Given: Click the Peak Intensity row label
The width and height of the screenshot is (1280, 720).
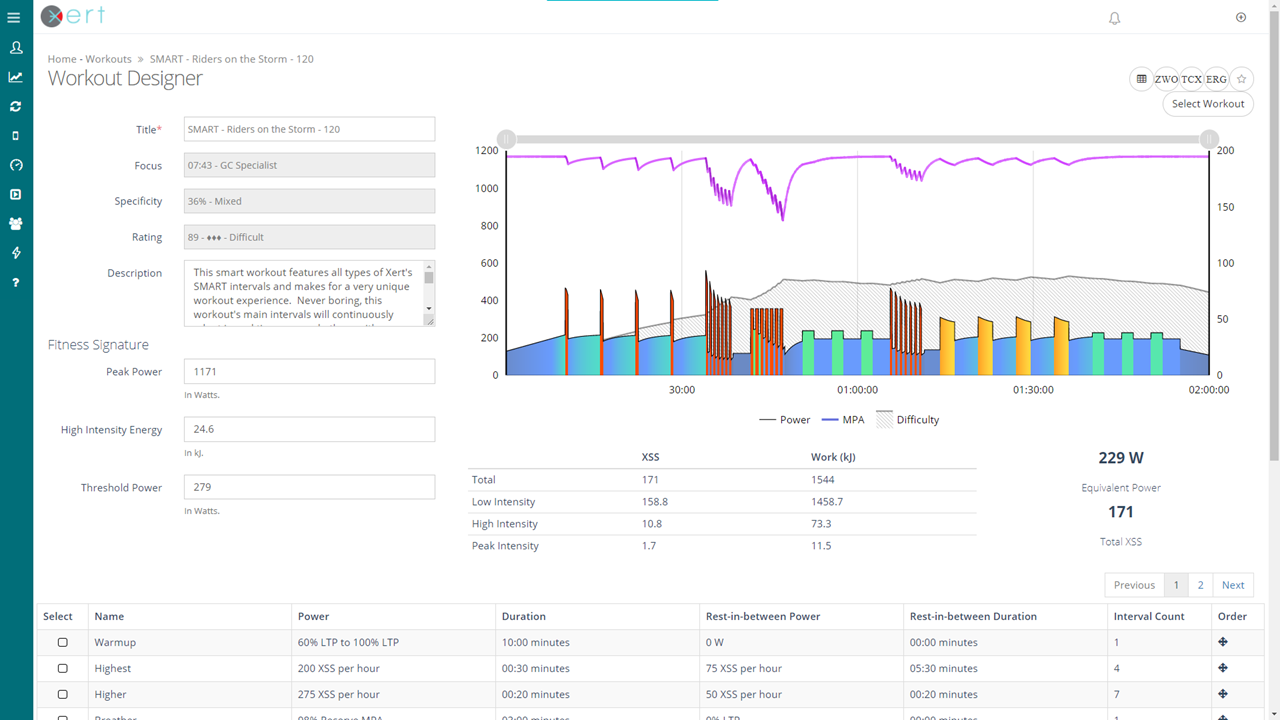Looking at the screenshot, I should point(505,546).
